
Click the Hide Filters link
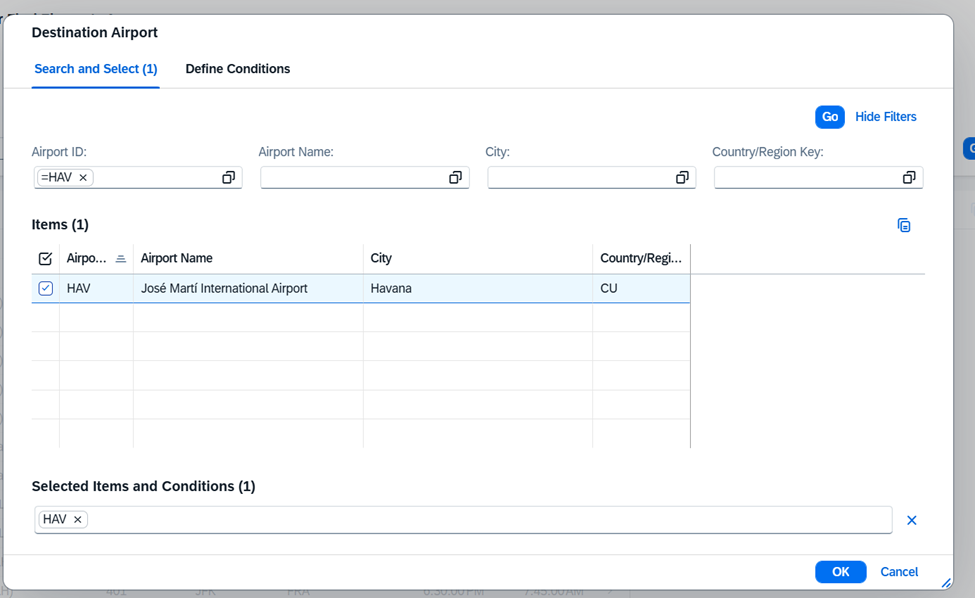[x=885, y=117]
